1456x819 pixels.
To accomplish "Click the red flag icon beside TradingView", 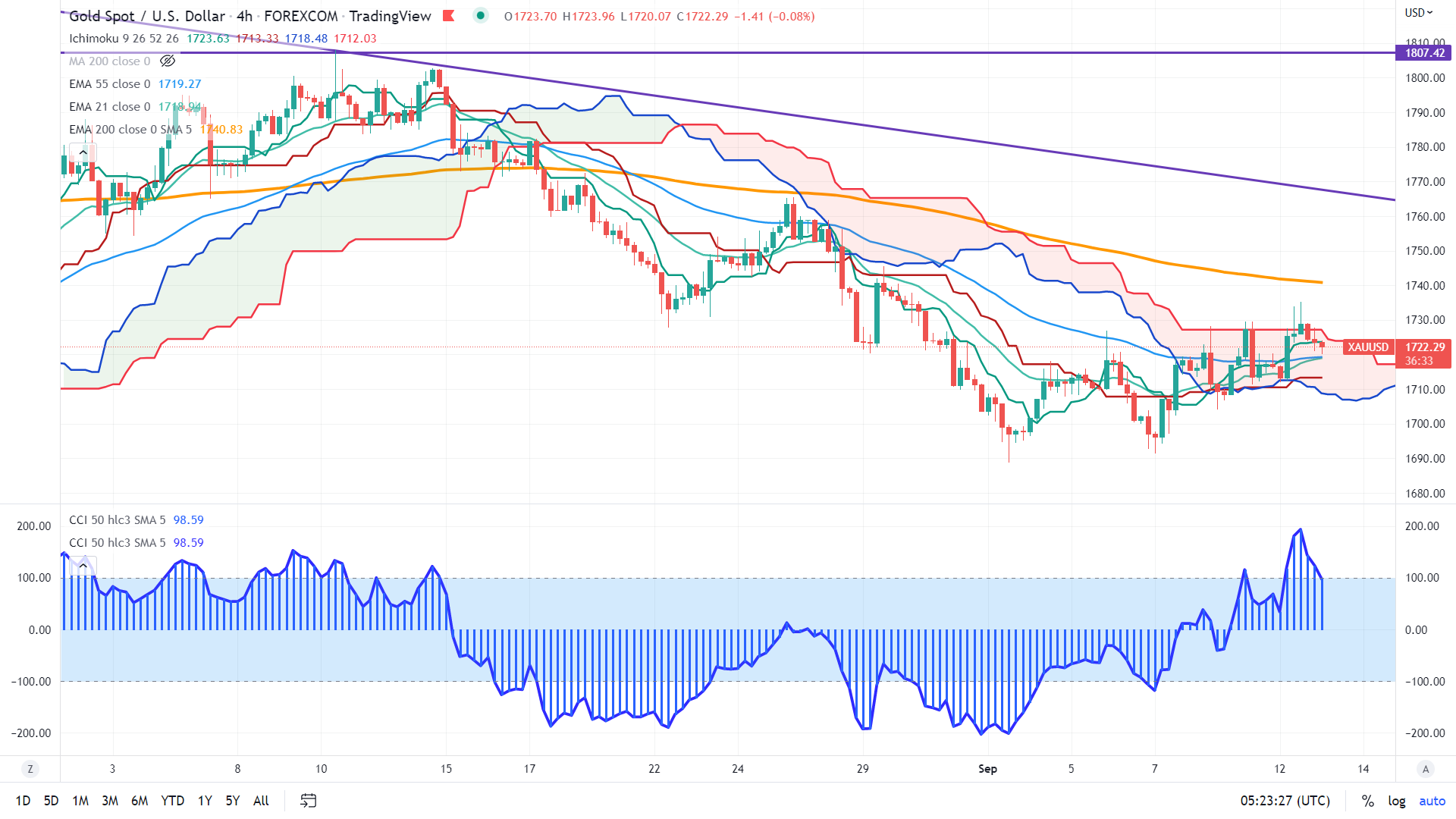I will [x=449, y=16].
